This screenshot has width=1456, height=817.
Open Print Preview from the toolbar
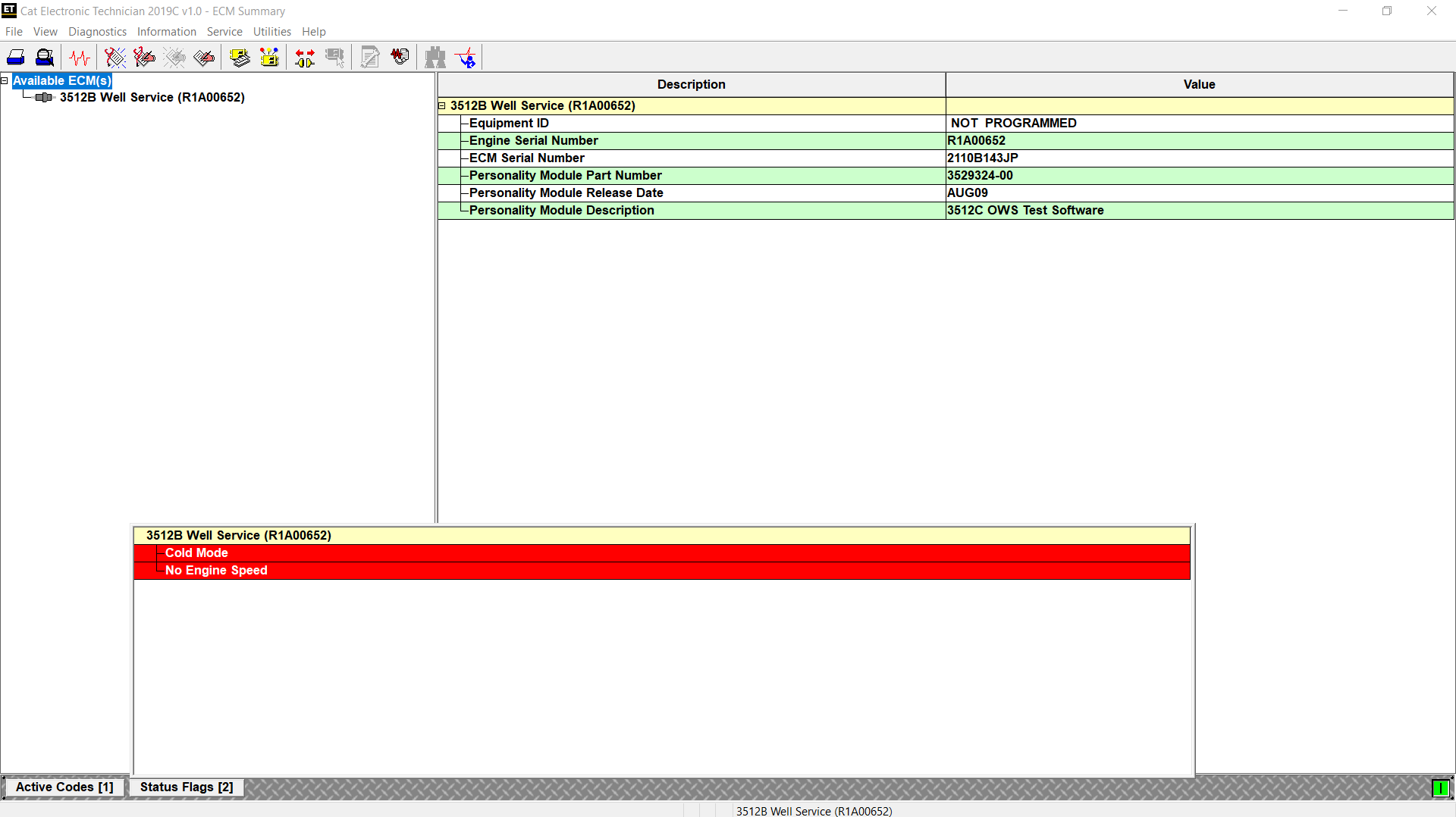(x=45, y=58)
